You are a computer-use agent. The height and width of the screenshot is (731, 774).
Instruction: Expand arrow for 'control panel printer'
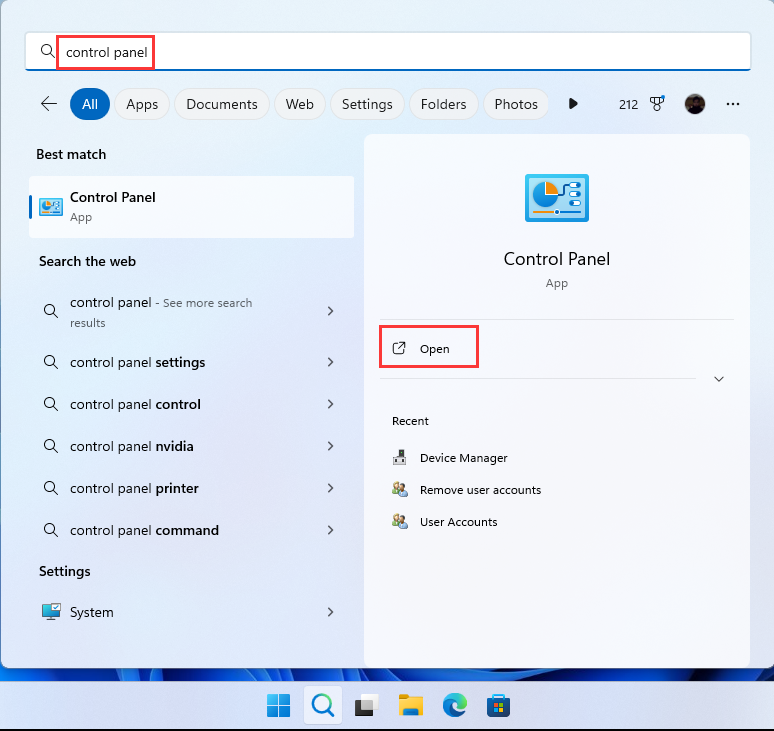(331, 488)
